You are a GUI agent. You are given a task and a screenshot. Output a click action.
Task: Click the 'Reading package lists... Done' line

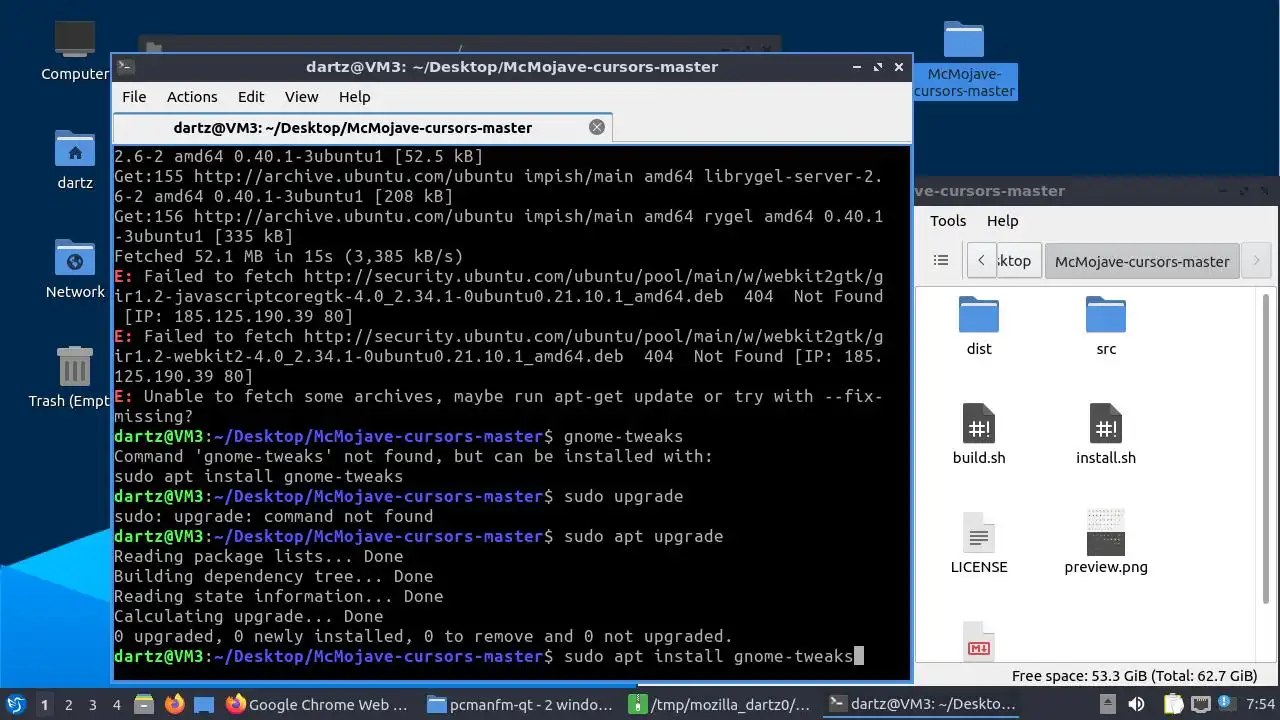258,556
